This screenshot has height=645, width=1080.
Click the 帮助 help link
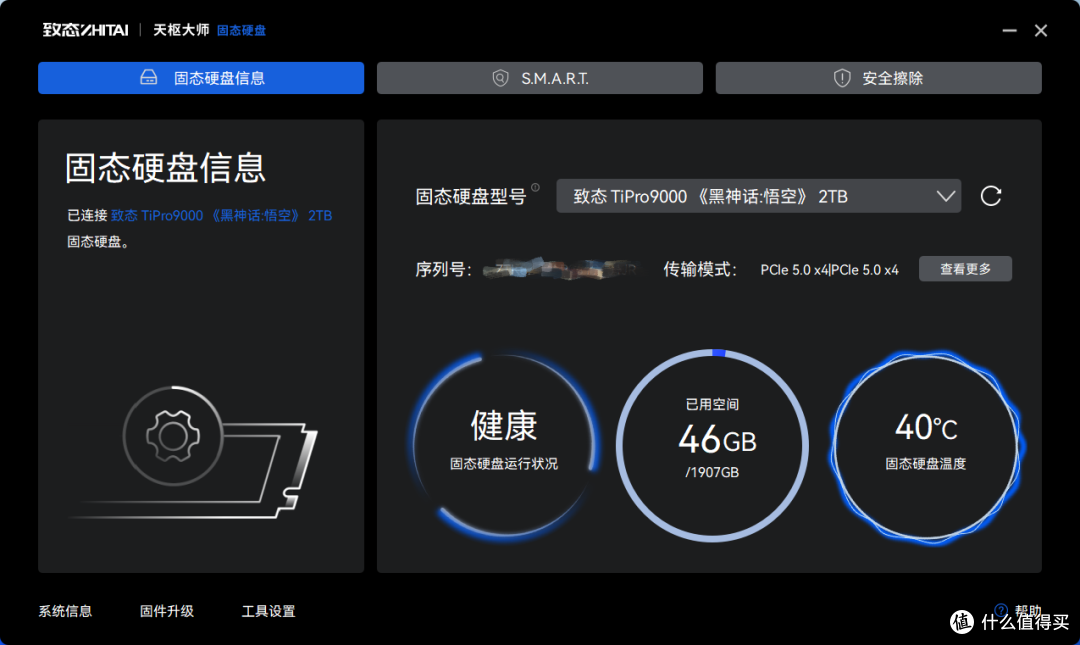pos(1027,611)
